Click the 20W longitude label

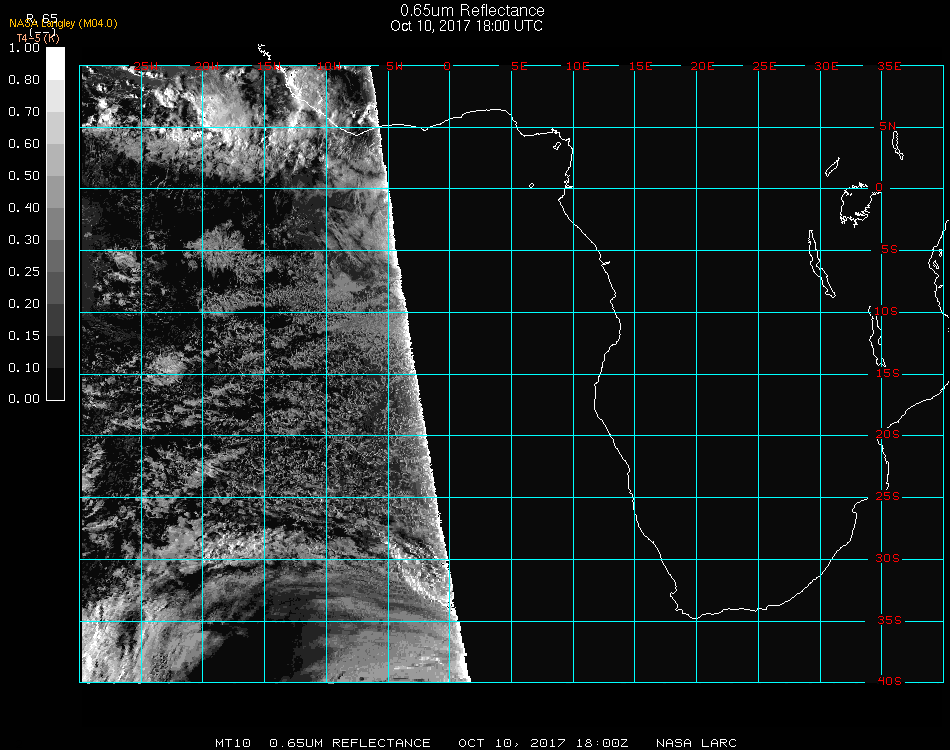pos(207,66)
